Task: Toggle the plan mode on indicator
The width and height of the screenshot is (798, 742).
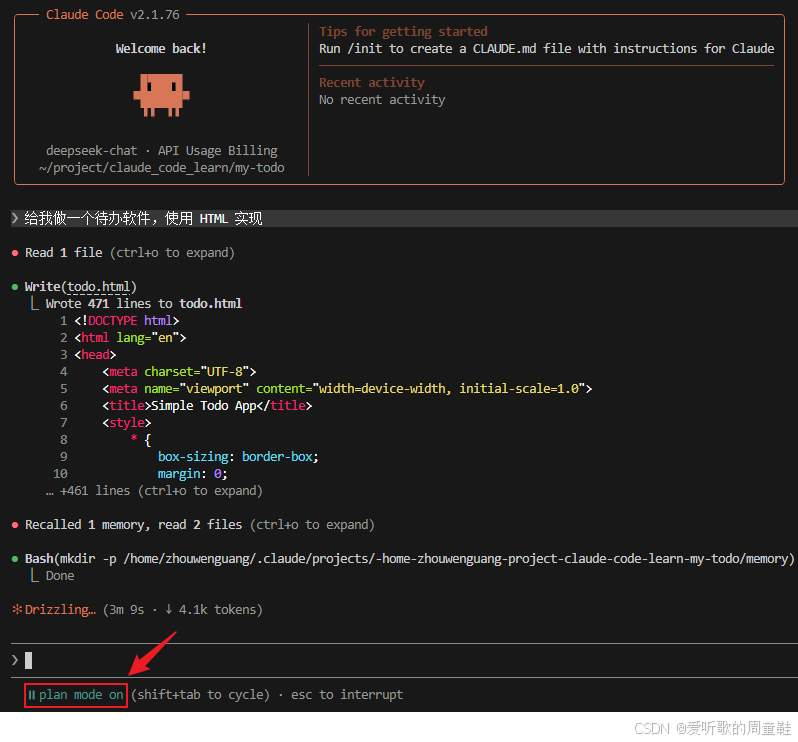Action: pyautogui.click(x=76, y=695)
